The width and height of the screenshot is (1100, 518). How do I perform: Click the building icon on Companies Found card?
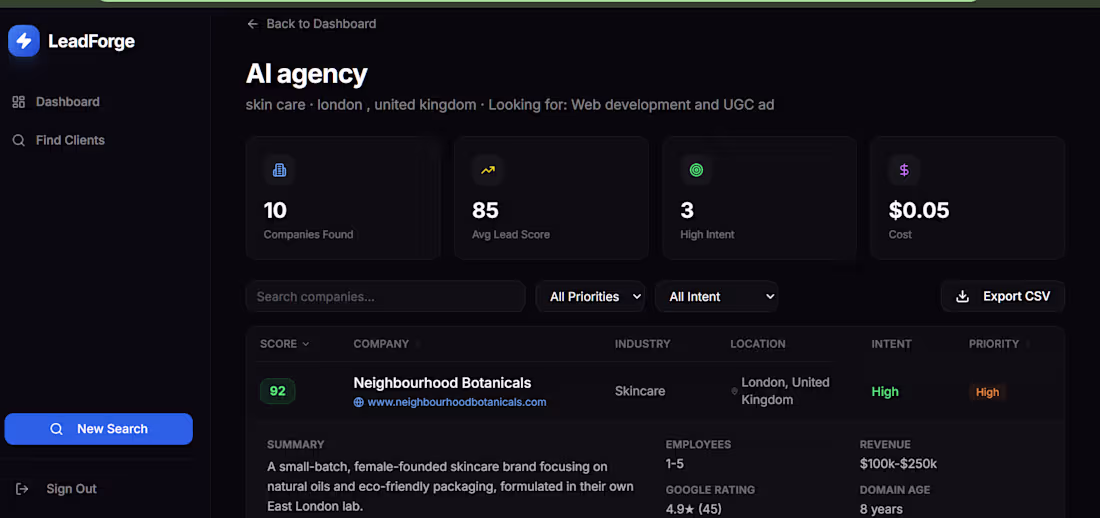click(279, 170)
